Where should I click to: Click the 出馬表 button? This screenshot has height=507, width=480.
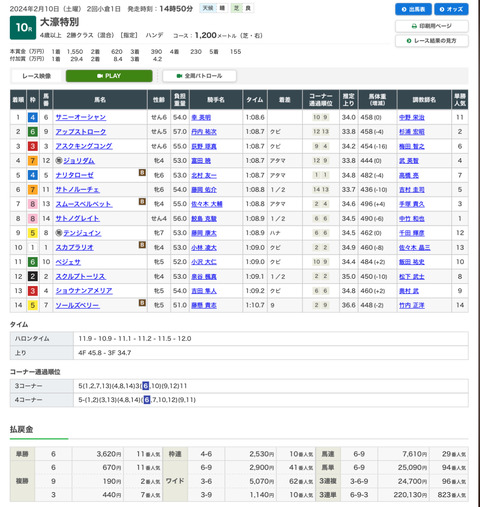413,9
